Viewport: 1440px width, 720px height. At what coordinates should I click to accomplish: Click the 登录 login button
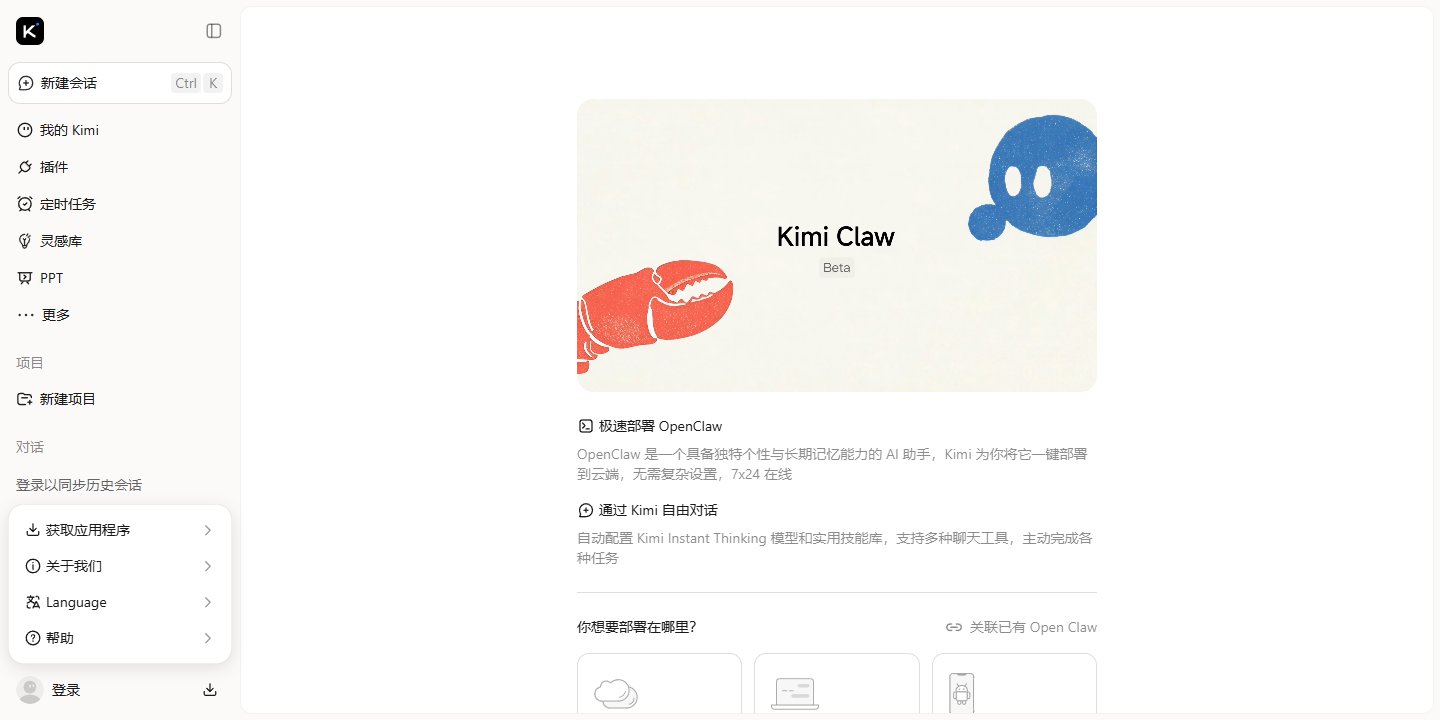pos(66,690)
